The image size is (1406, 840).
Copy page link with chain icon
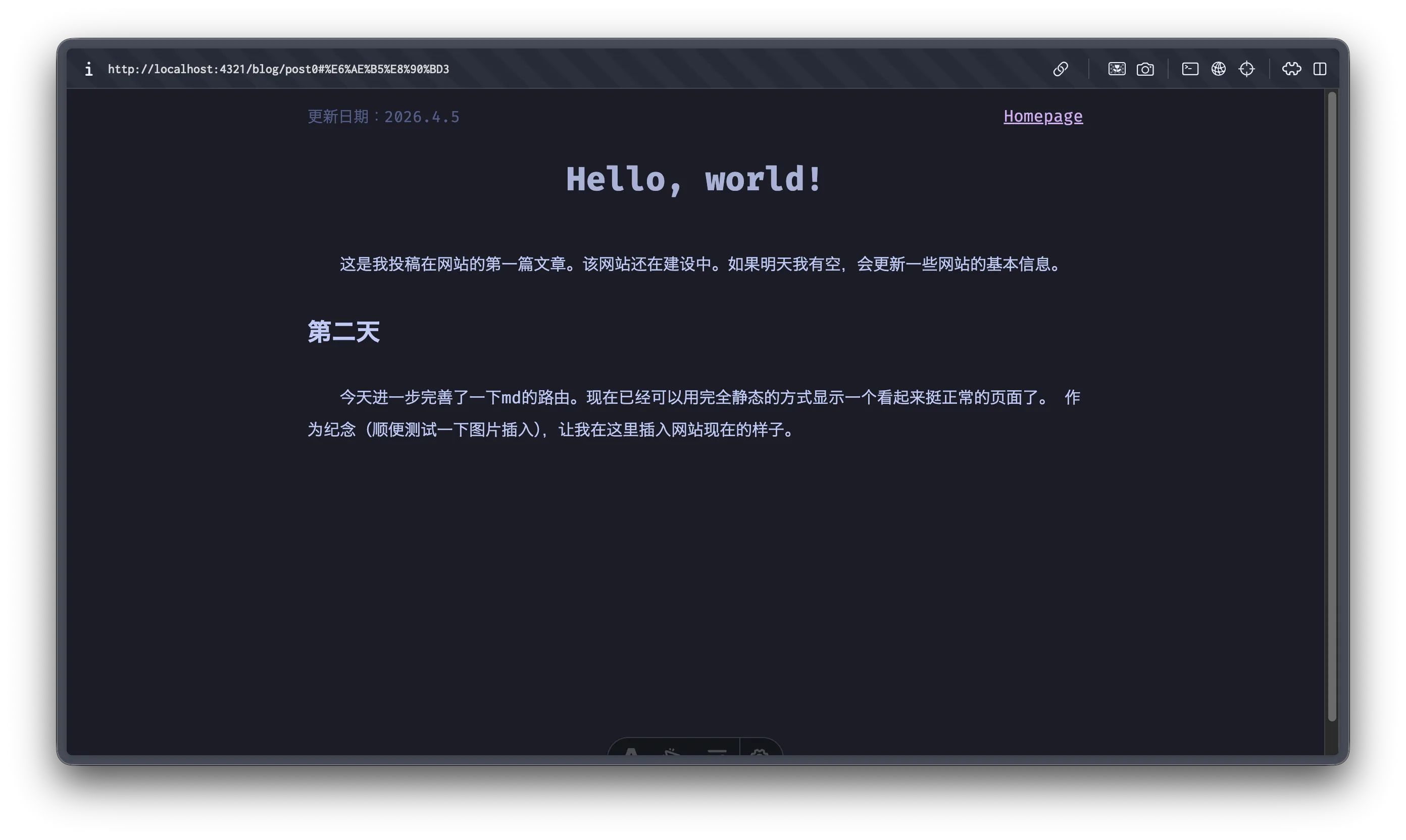1060,69
